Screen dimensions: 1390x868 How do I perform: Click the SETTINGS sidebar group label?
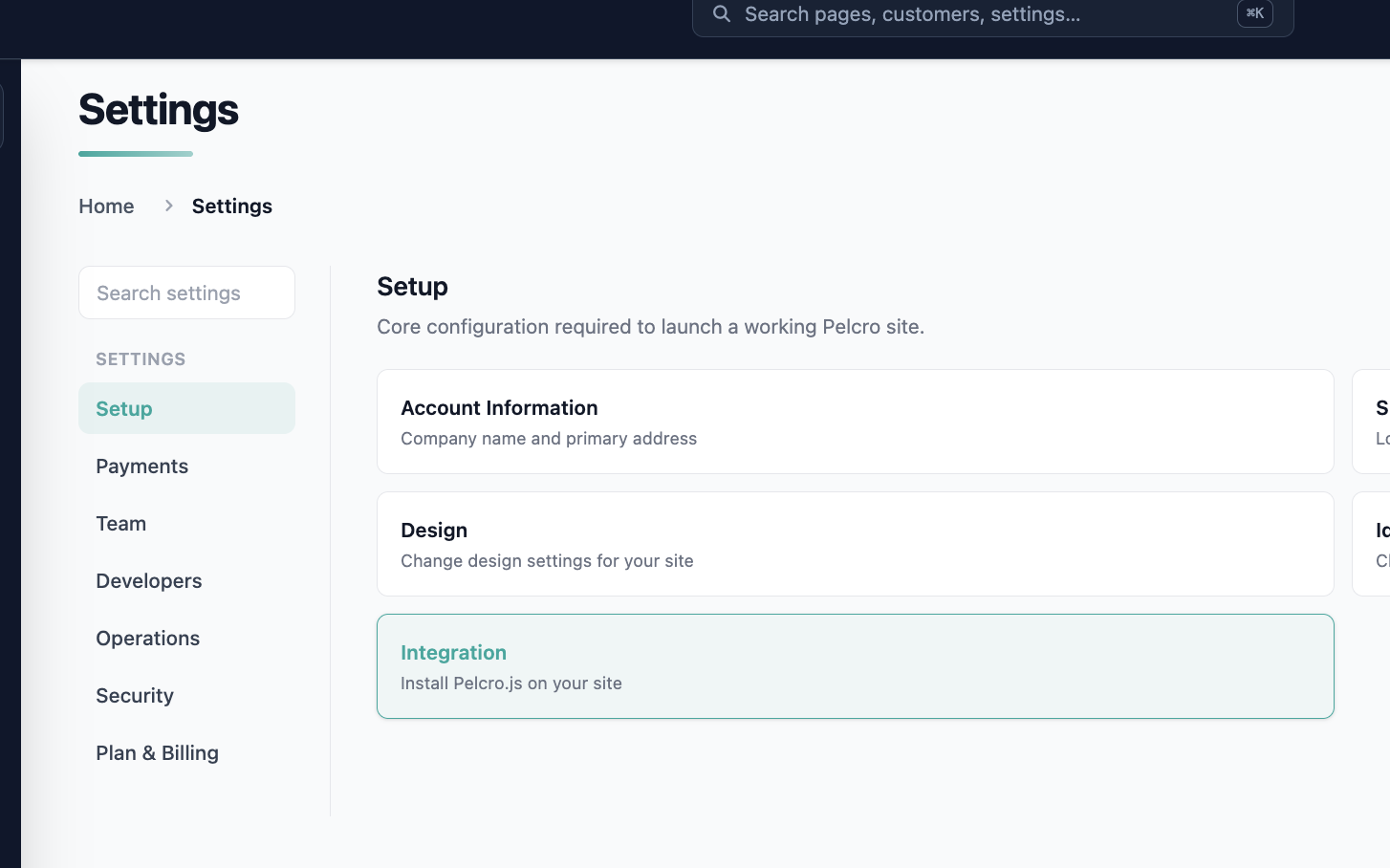[x=141, y=359]
